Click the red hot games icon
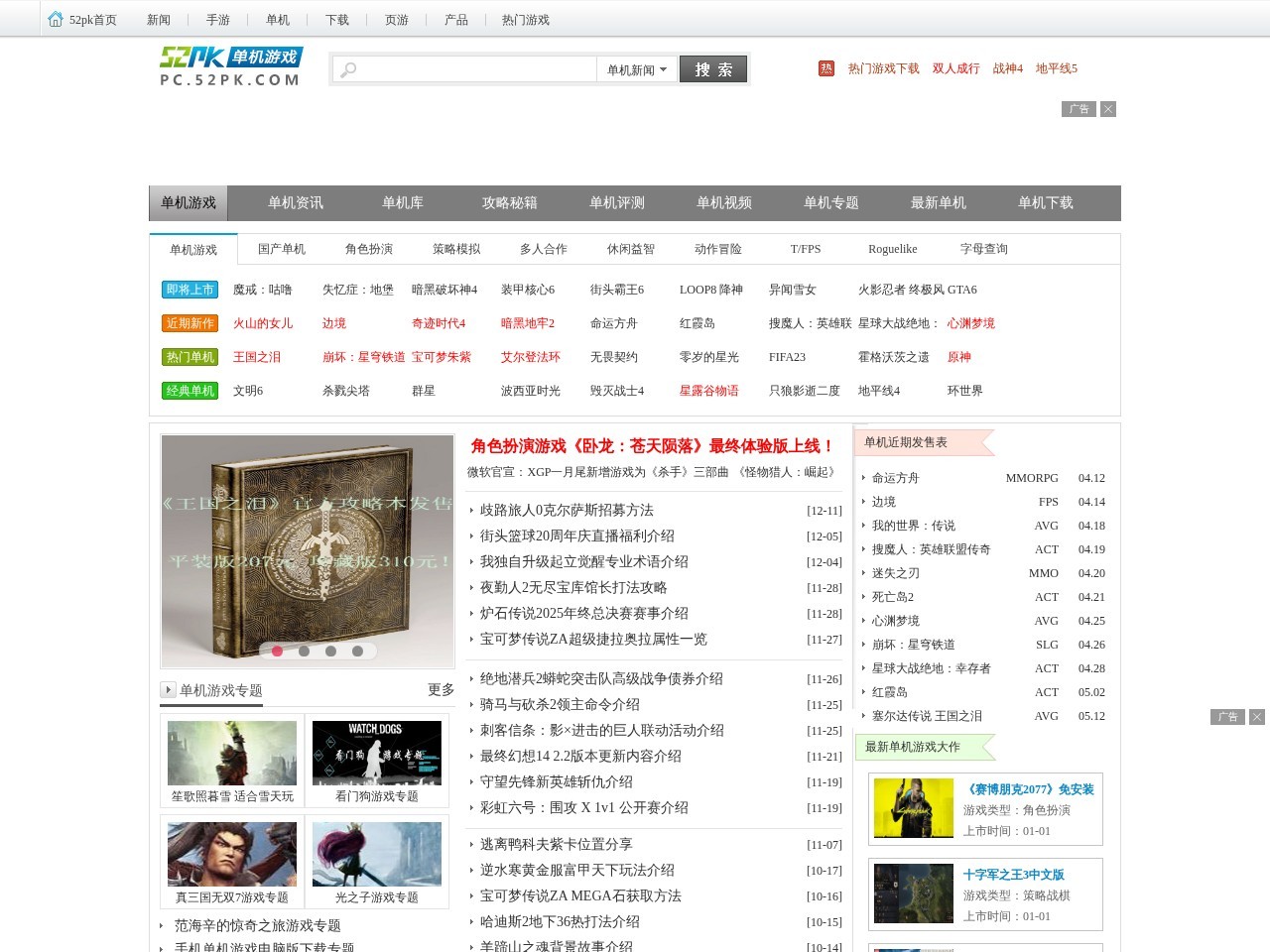This screenshot has height=952, width=1270. click(826, 68)
